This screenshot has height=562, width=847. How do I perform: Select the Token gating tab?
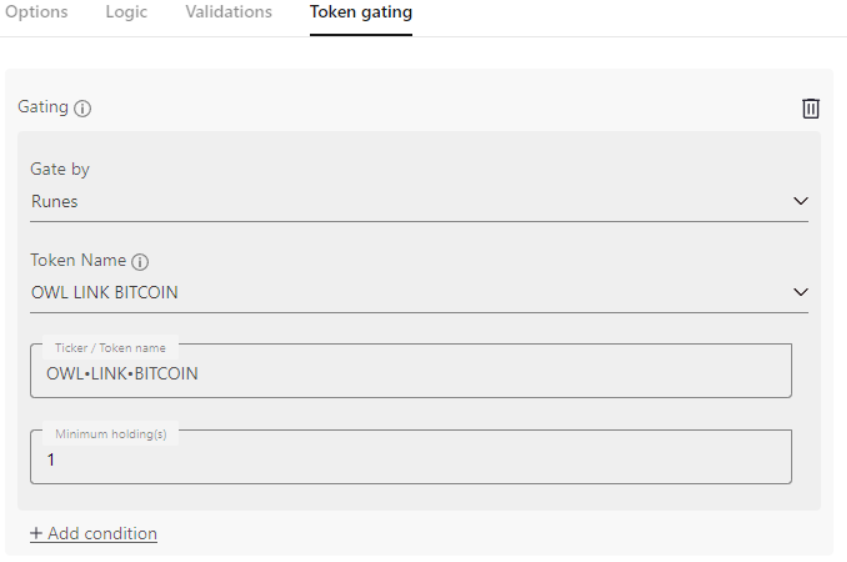(x=361, y=13)
